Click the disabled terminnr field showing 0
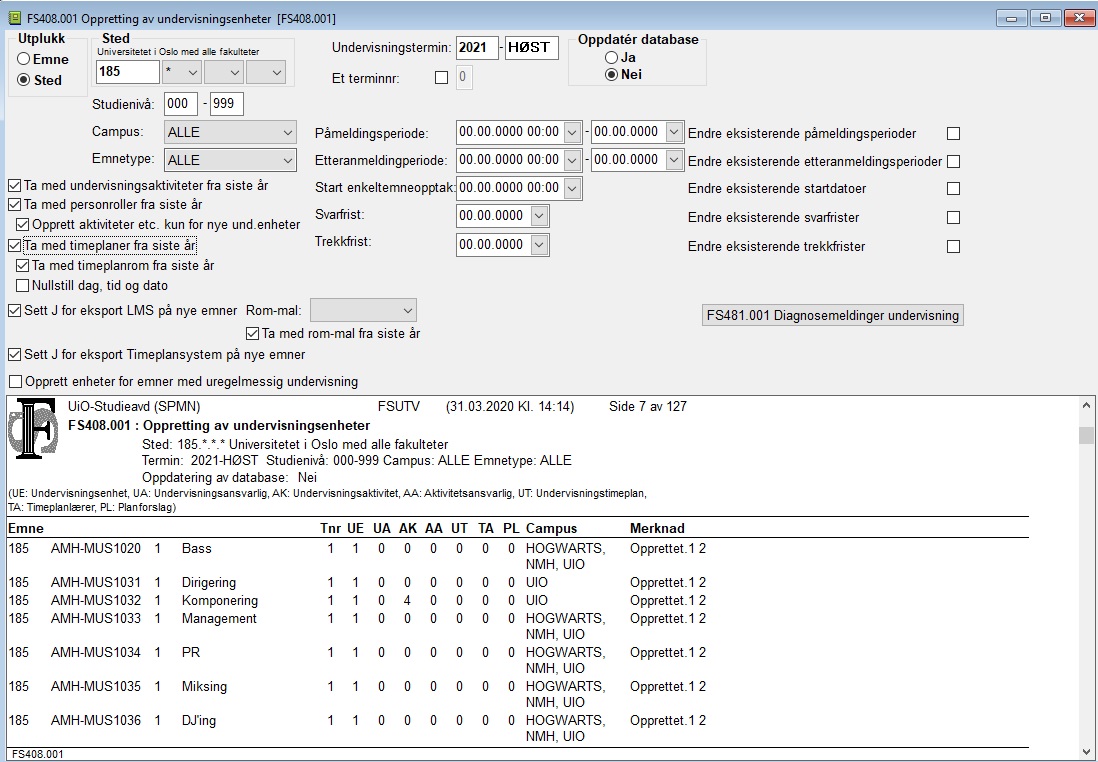 coord(464,77)
